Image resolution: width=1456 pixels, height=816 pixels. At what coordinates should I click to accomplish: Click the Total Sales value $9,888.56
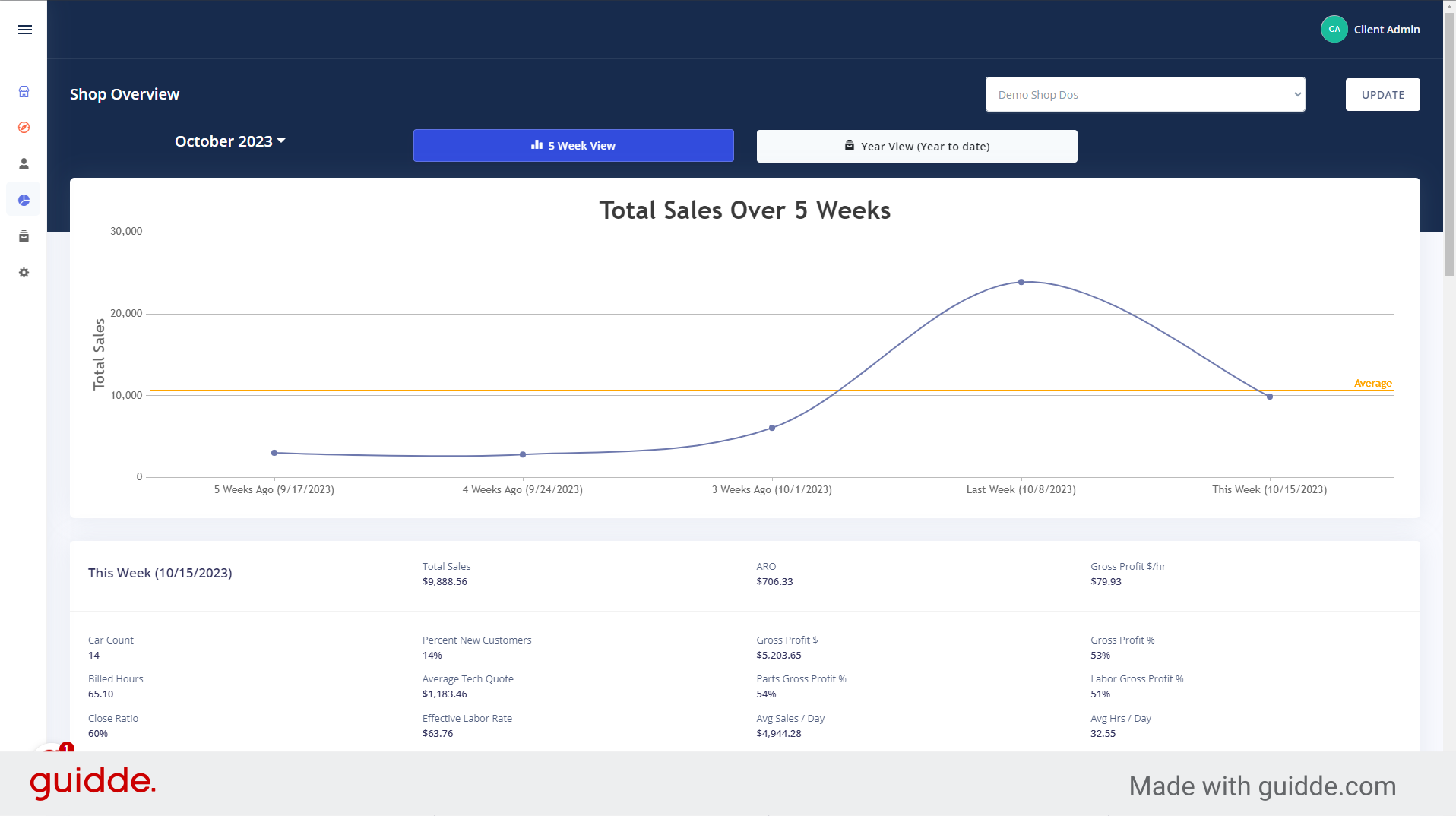point(445,582)
